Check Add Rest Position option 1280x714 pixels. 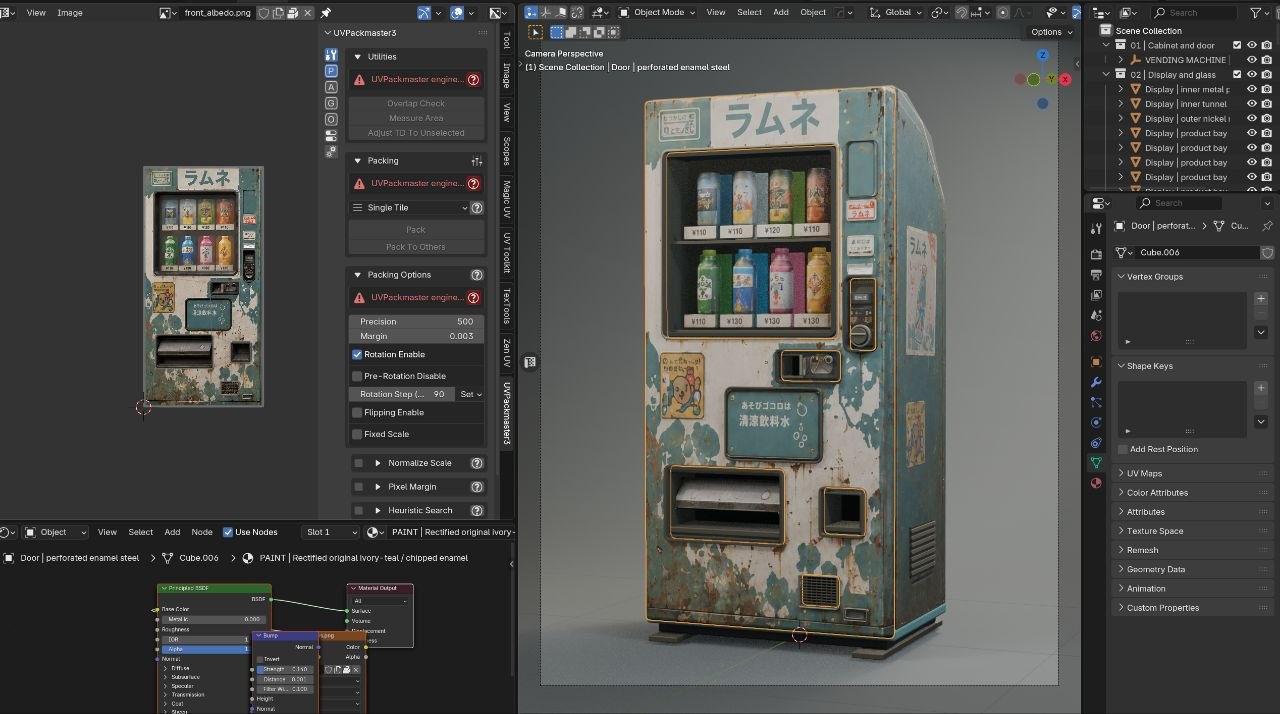[x=1123, y=449]
